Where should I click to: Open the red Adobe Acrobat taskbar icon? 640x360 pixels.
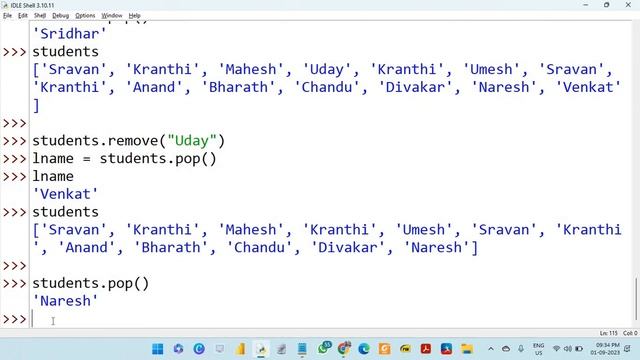click(x=426, y=349)
